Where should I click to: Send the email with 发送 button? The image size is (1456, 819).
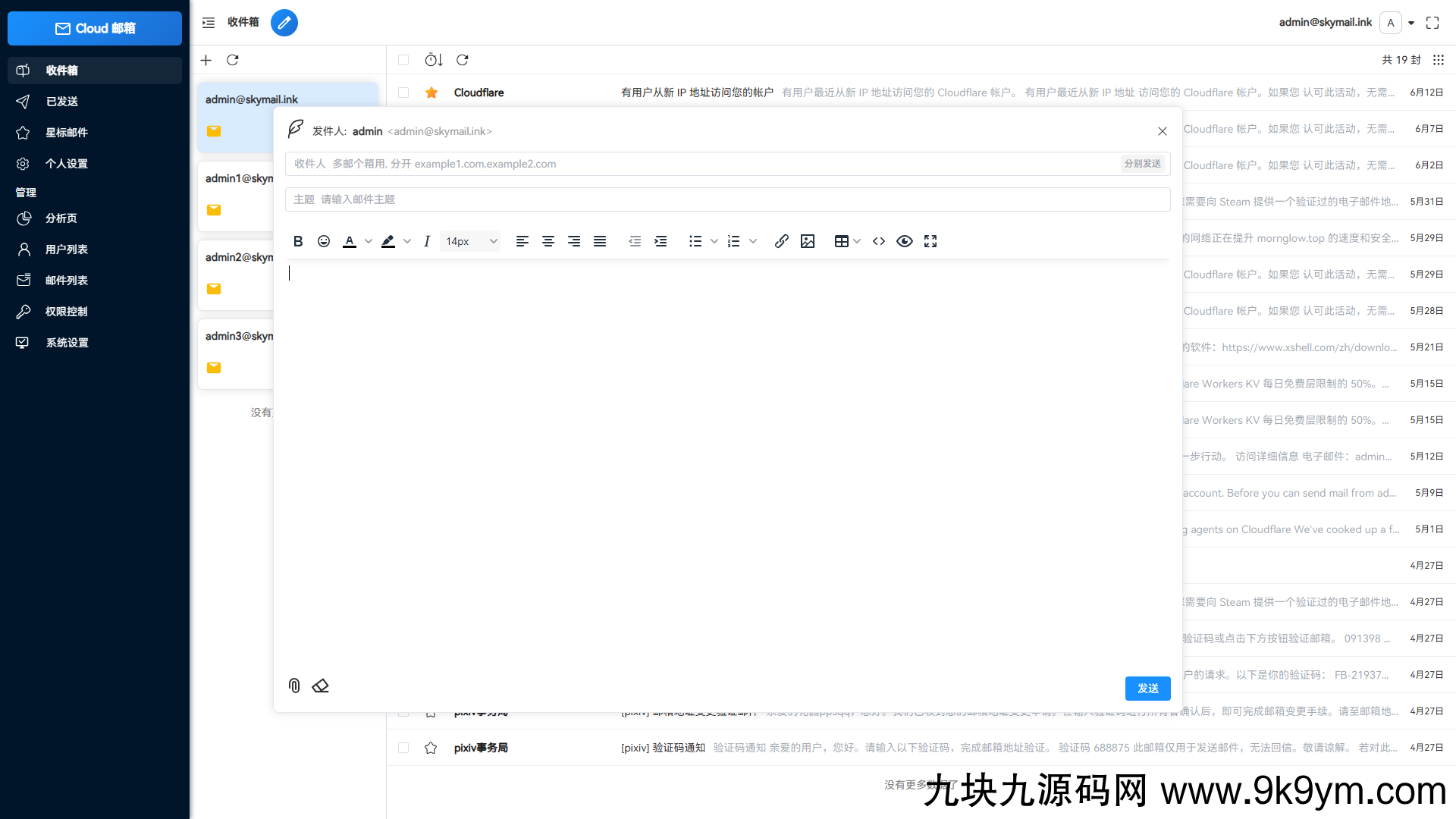pyautogui.click(x=1147, y=688)
